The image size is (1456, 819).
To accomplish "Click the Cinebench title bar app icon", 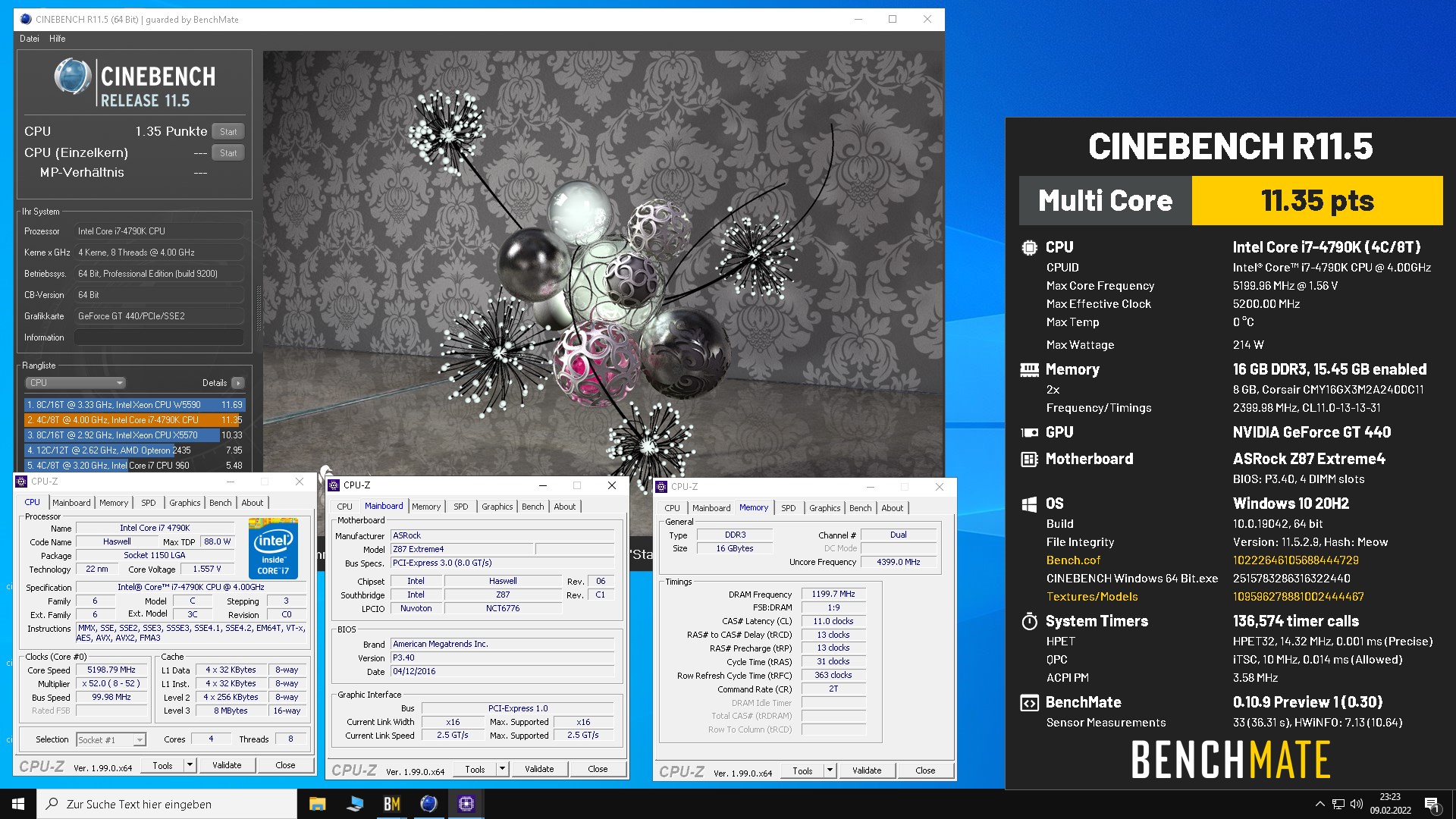I will (x=27, y=20).
